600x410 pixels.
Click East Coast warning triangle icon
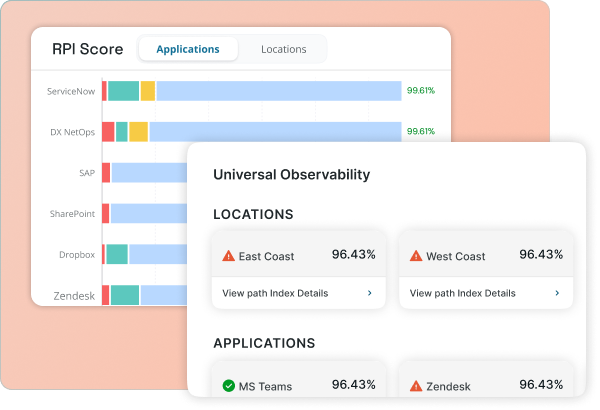pyautogui.click(x=228, y=256)
